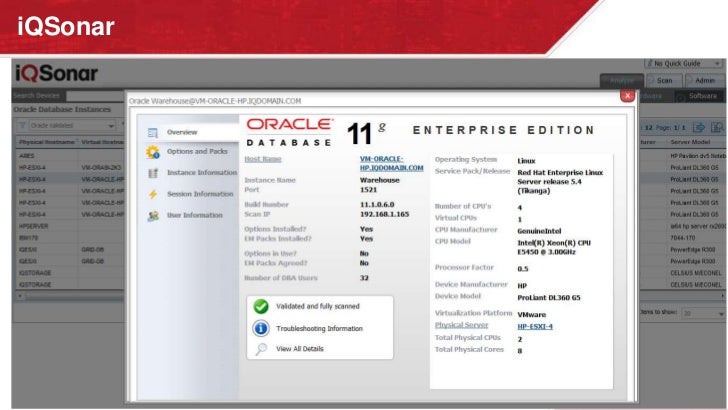Click the View All Details magnifier icon
This screenshot has height=410, width=728.
point(261,349)
